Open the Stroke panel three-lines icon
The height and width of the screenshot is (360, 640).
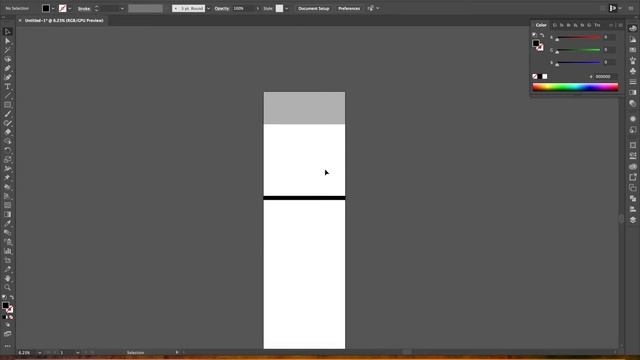point(633,82)
